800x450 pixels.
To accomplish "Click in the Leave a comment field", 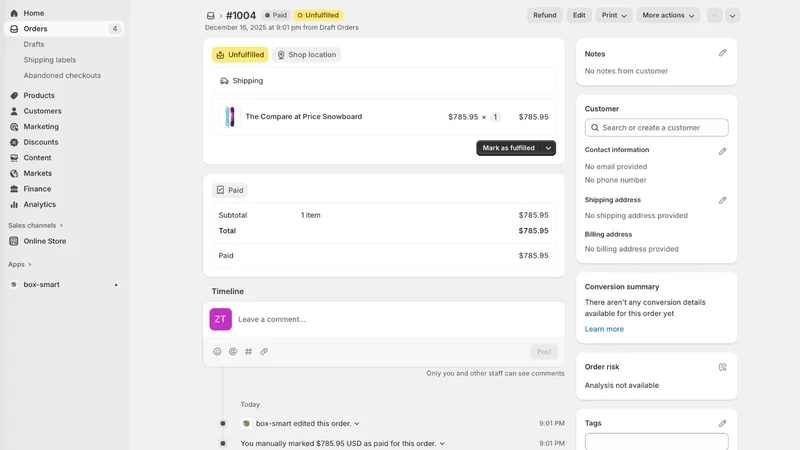I will click(398, 319).
